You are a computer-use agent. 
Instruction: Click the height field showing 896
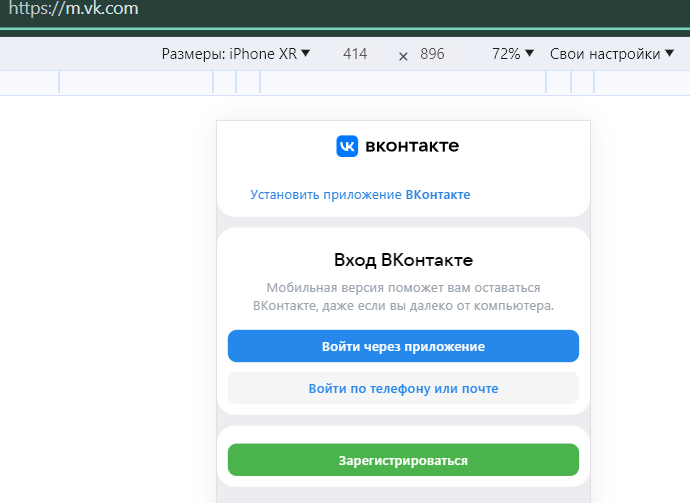[x=432, y=54]
